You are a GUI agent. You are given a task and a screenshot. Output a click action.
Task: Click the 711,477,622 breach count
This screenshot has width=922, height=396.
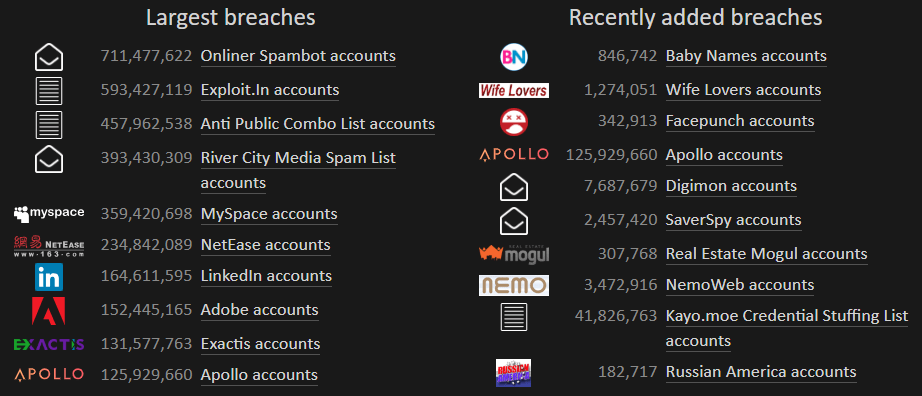pyautogui.click(x=146, y=56)
